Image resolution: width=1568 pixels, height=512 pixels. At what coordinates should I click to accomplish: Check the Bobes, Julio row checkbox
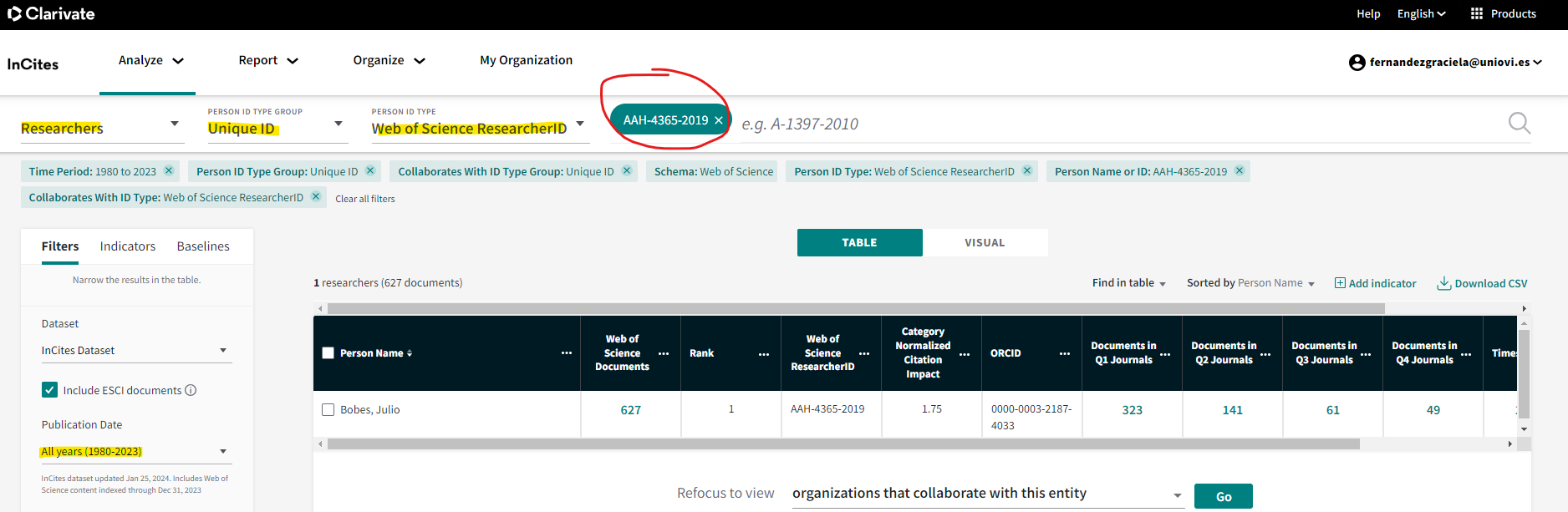click(x=328, y=410)
